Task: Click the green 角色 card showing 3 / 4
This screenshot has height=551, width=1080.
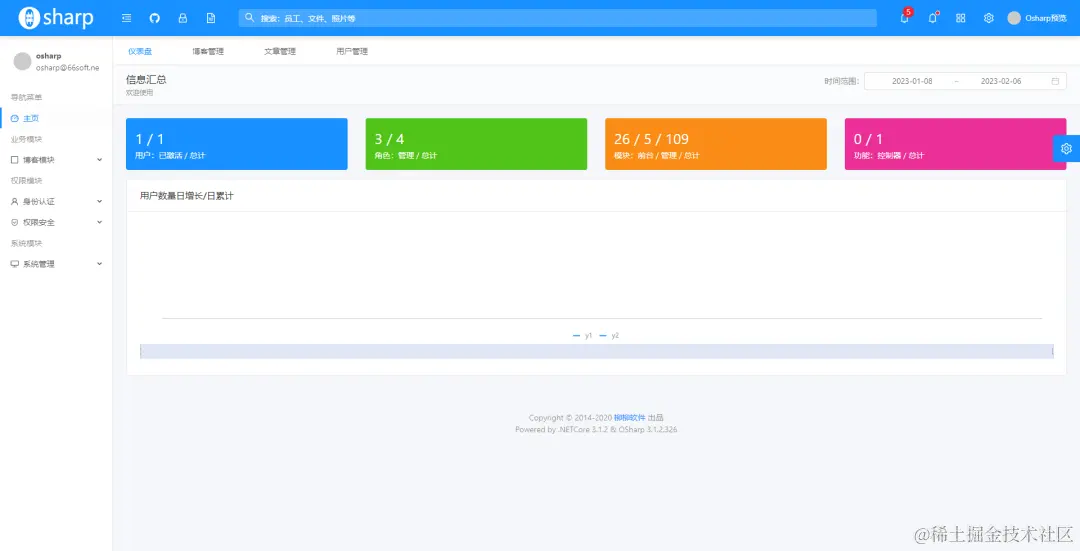Action: point(477,144)
